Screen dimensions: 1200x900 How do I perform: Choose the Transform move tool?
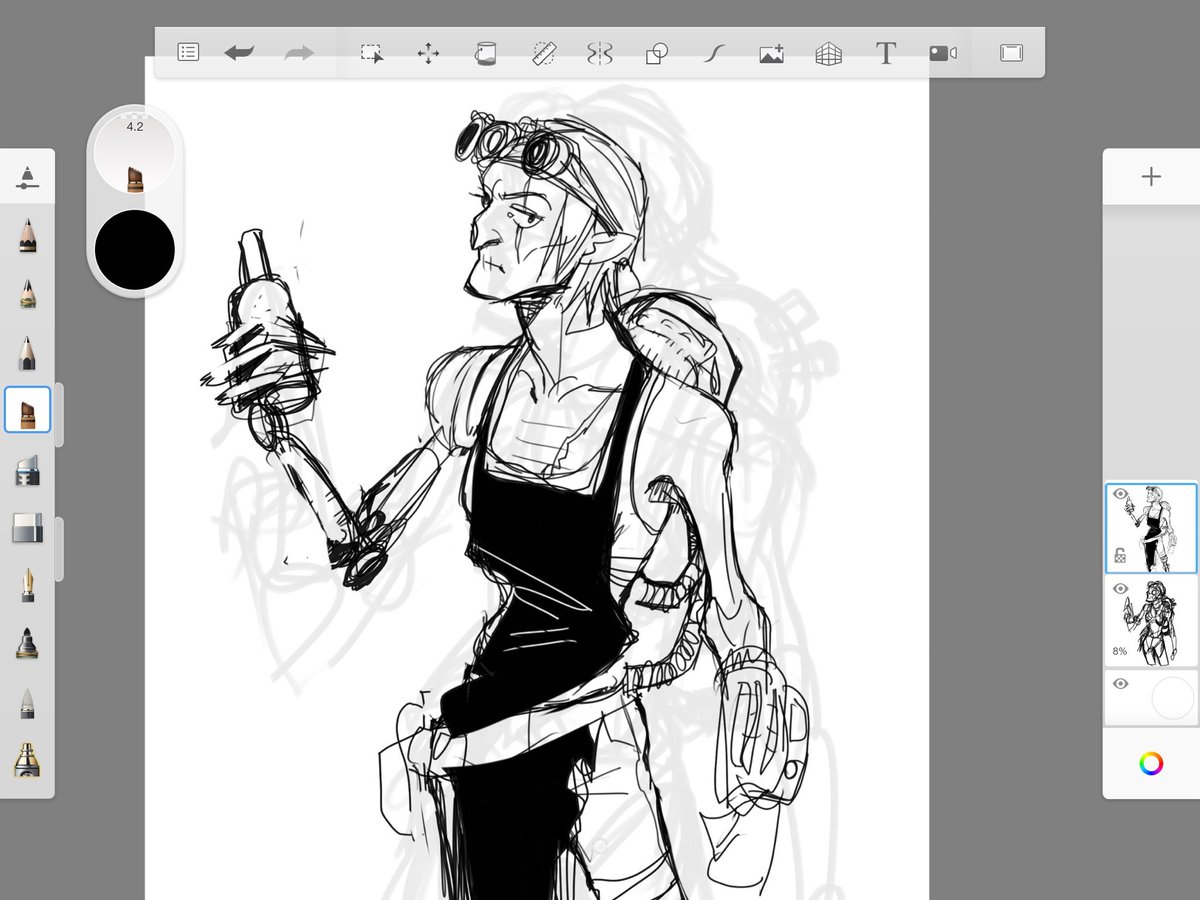428,53
